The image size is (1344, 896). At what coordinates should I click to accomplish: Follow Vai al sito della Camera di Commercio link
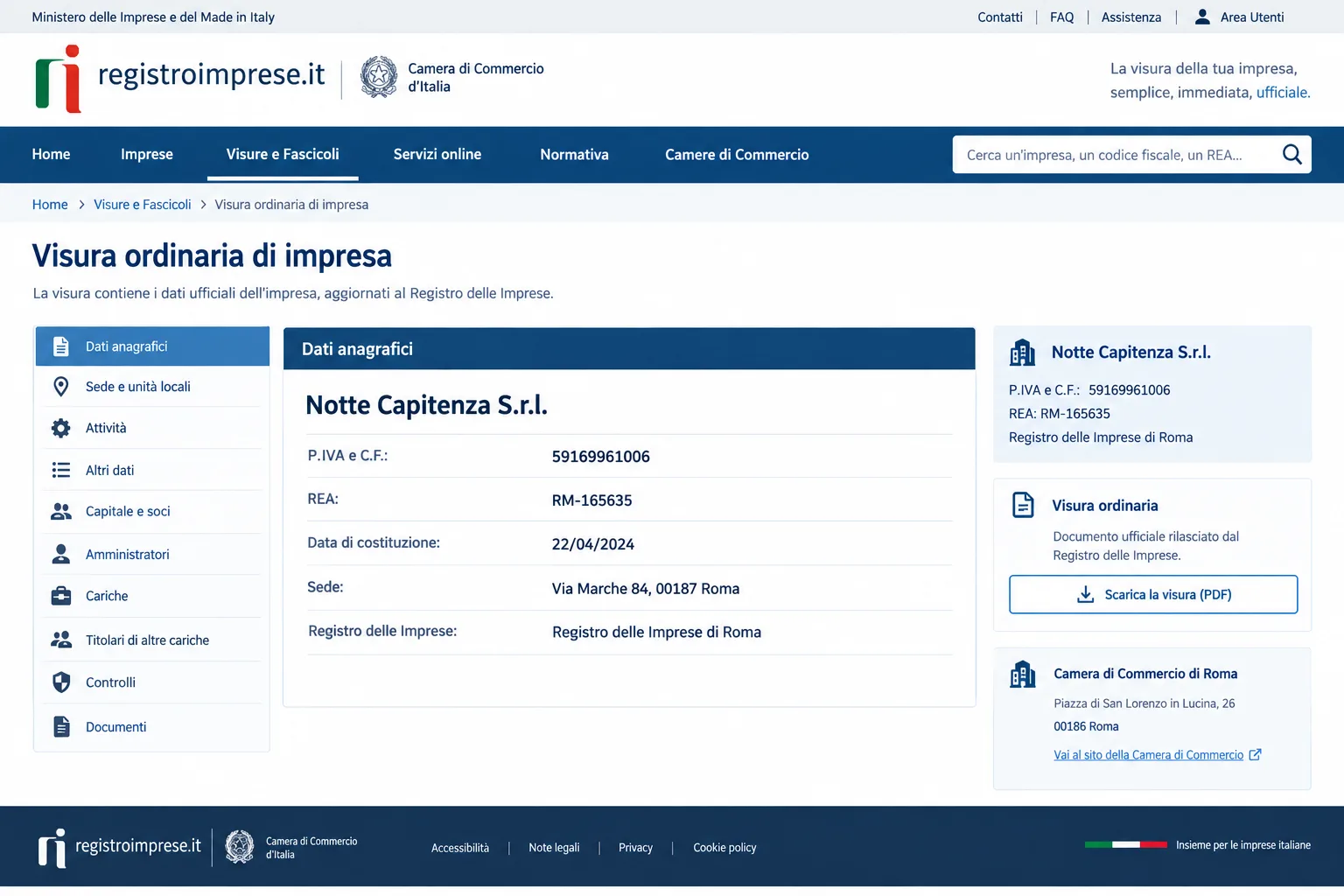pyautogui.click(x=1148, y=755)
